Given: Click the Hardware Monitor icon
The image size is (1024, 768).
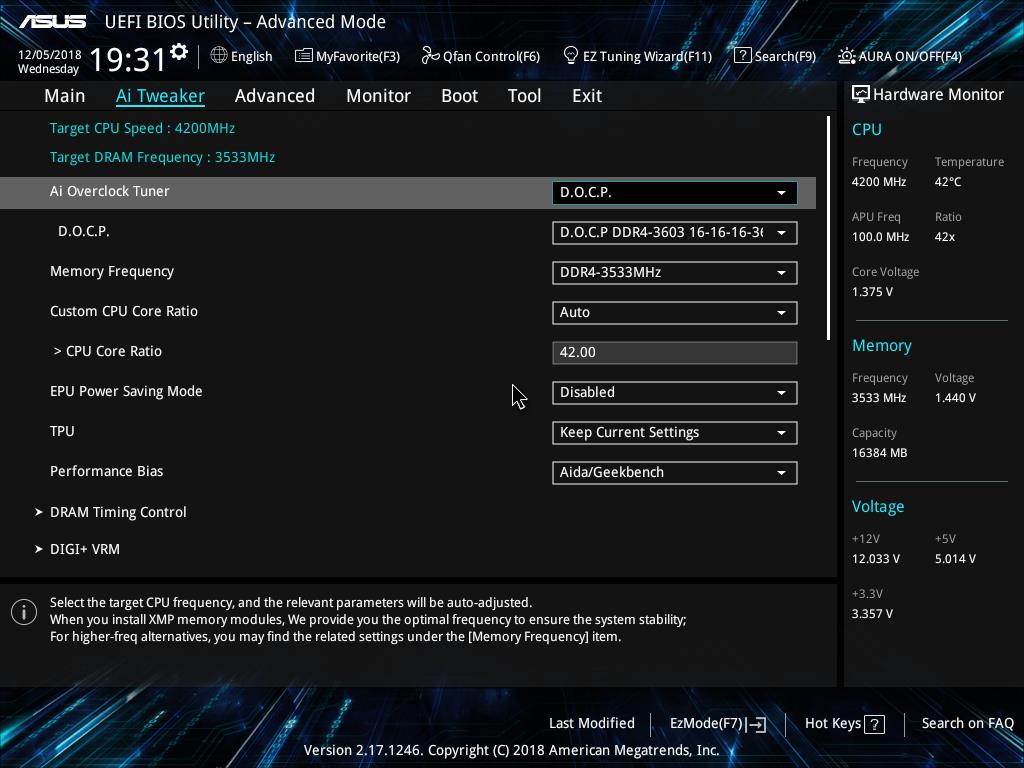Looking at the screenshot, I should pos(861,95).
